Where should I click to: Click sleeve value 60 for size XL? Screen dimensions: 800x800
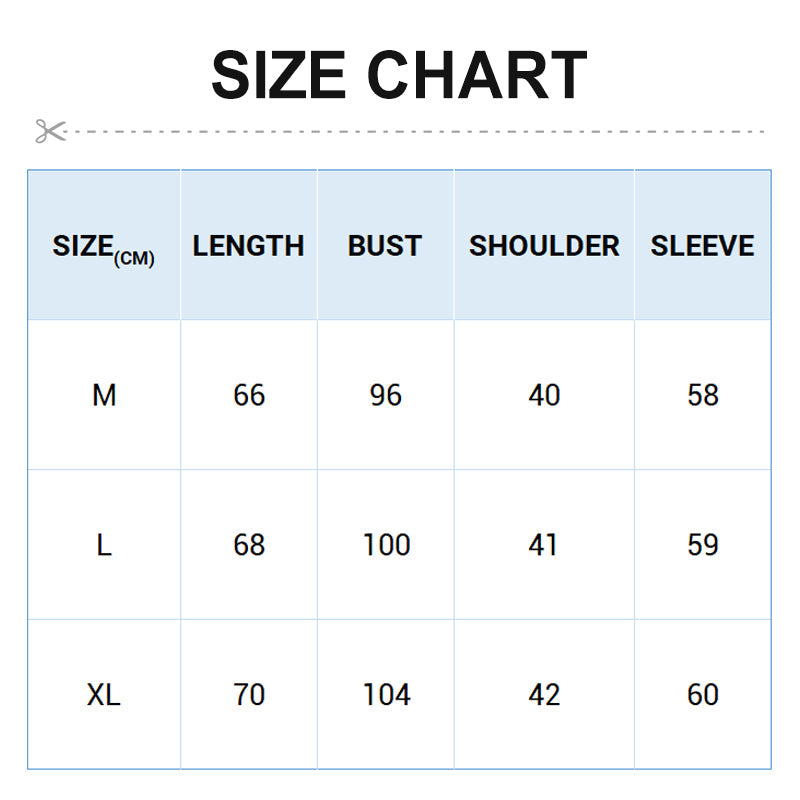pos(703,695)
